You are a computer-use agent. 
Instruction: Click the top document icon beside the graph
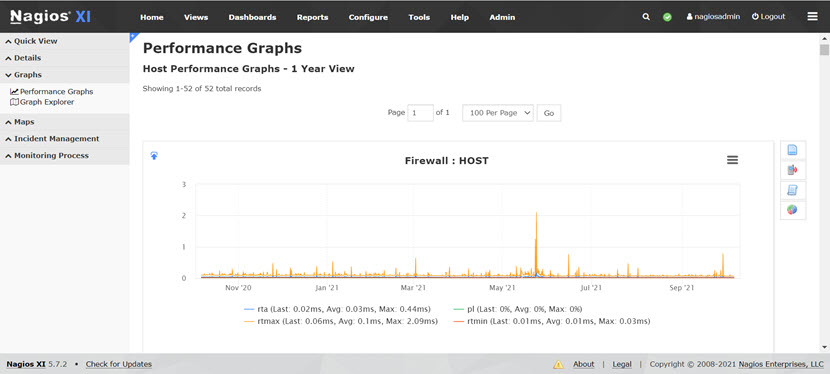[x=792, y=150]
